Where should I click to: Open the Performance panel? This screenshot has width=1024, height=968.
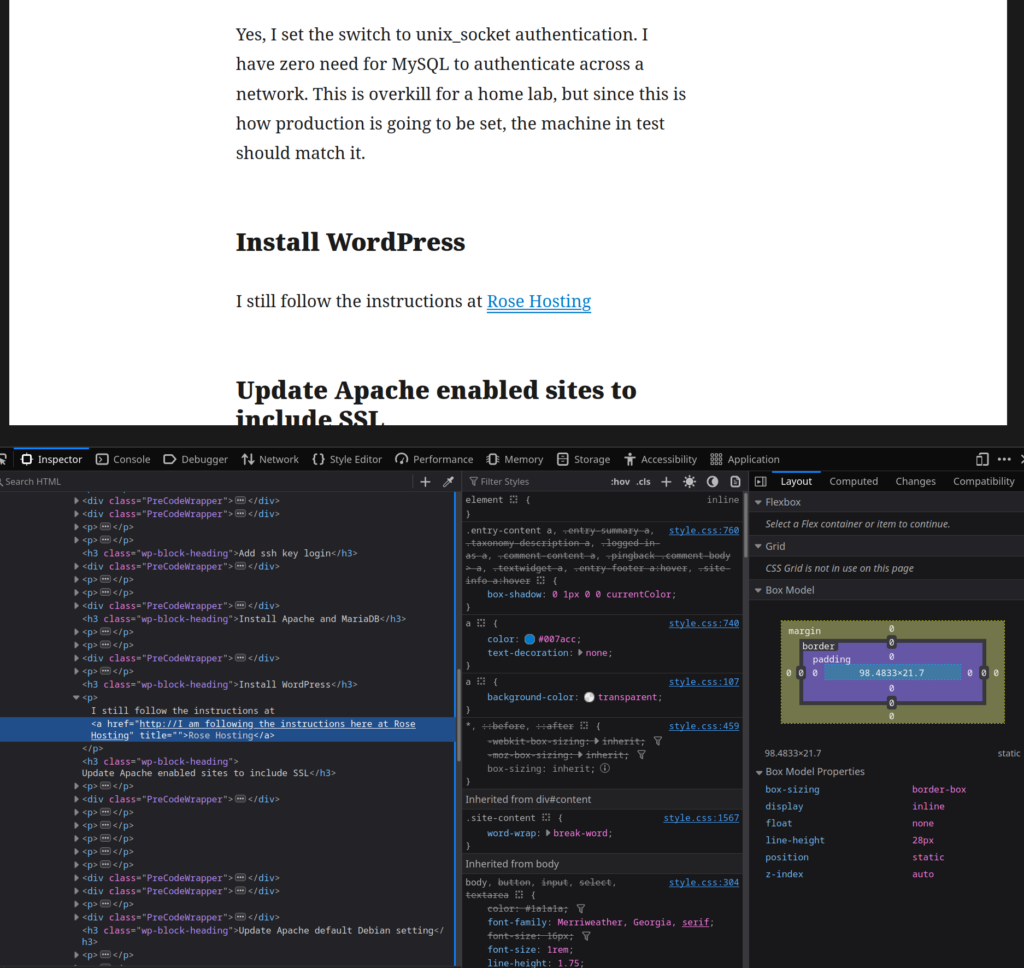(434, 459)
